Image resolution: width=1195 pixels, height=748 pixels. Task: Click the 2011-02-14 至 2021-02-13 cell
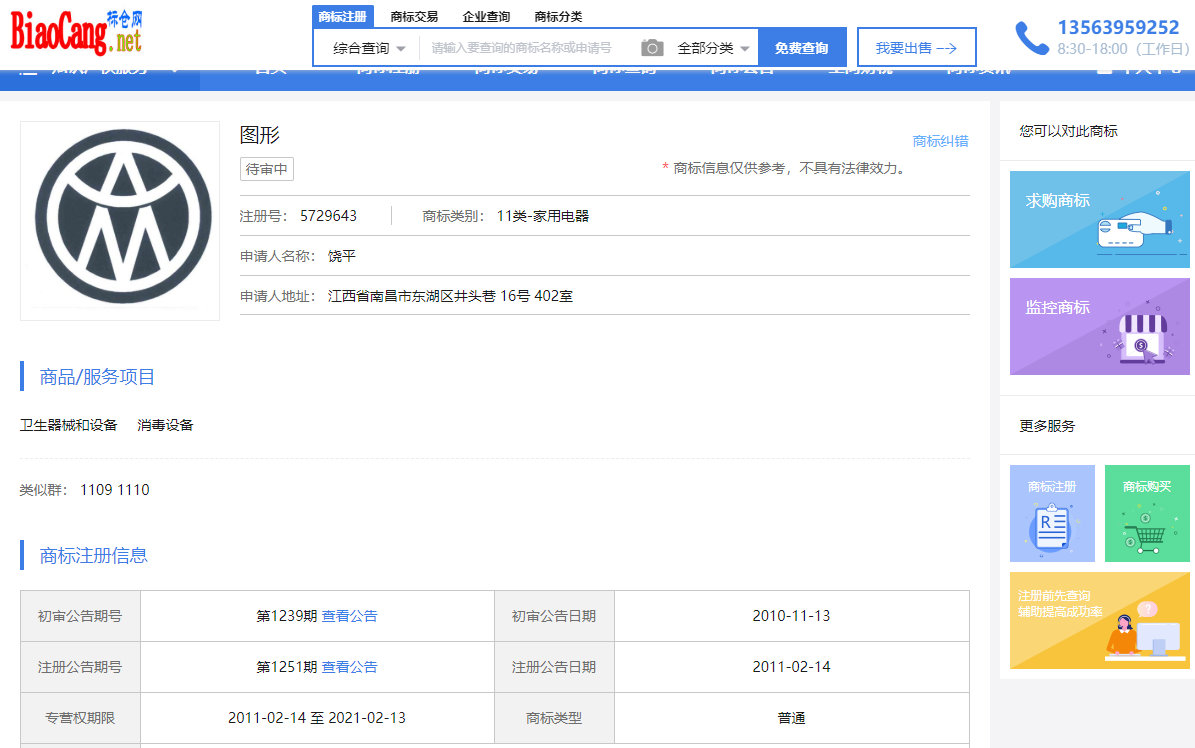click(x=317, y=718)
